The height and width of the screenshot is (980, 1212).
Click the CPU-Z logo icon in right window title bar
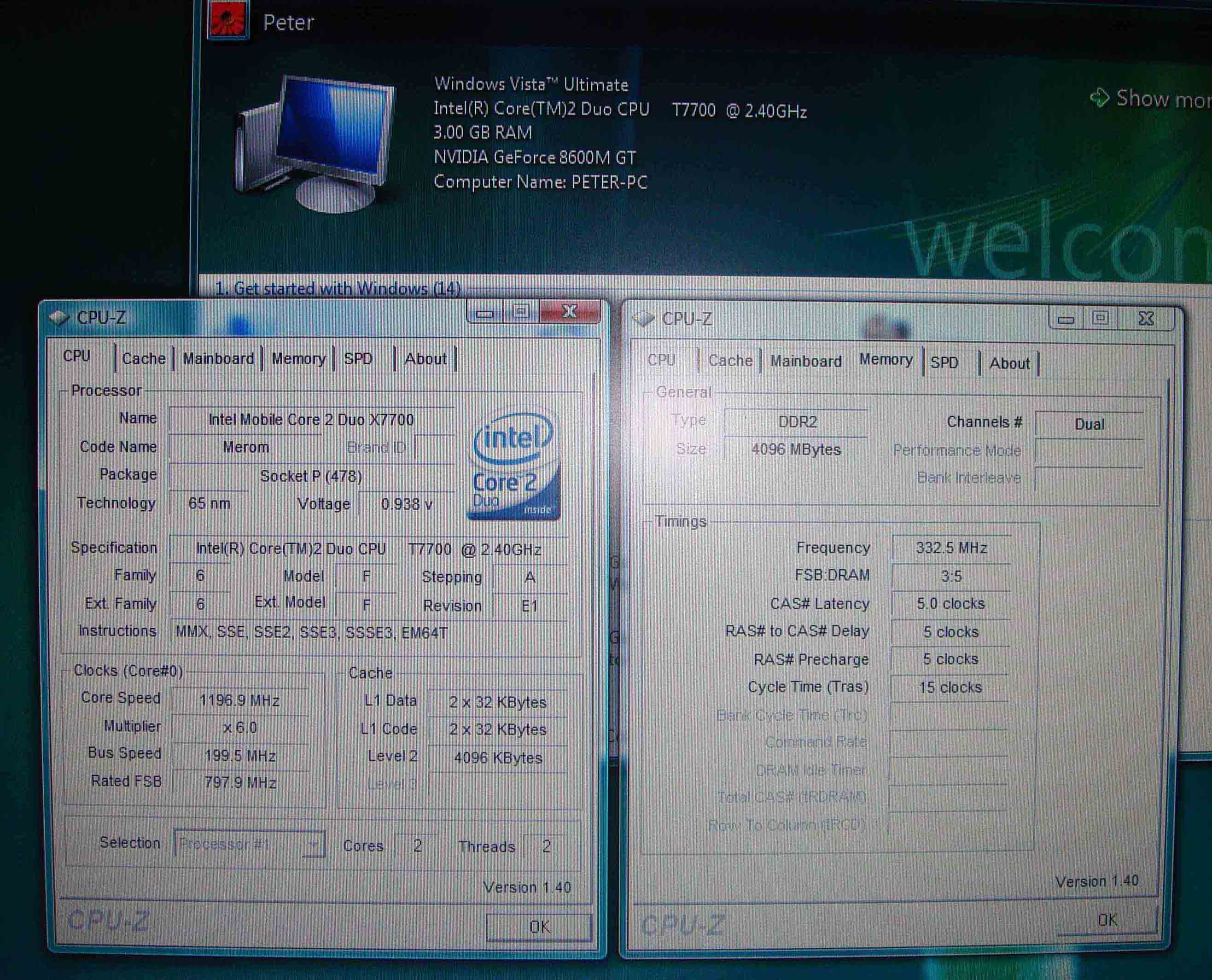(643, 318)
